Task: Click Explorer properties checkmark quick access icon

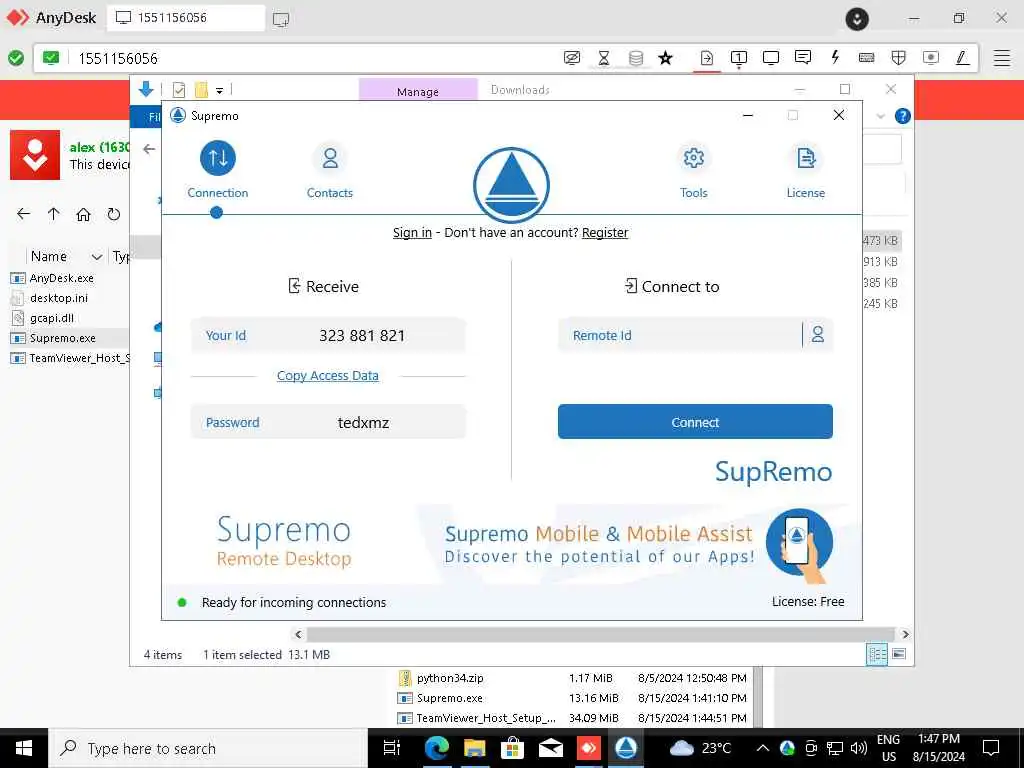Action: click(x=179, y=89)
